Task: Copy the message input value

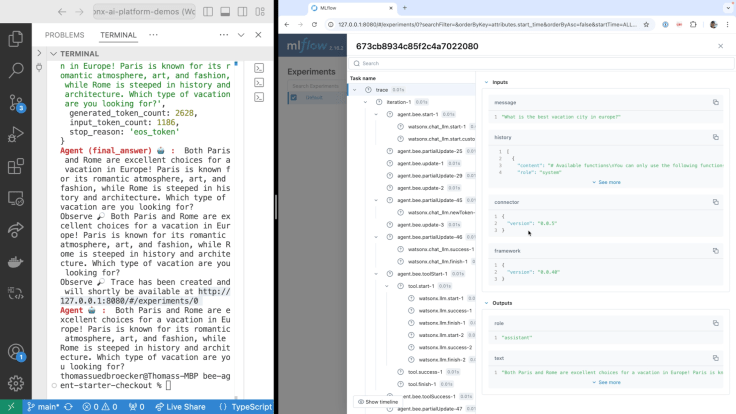Action: pyautogui.click(x=715, y=102)
